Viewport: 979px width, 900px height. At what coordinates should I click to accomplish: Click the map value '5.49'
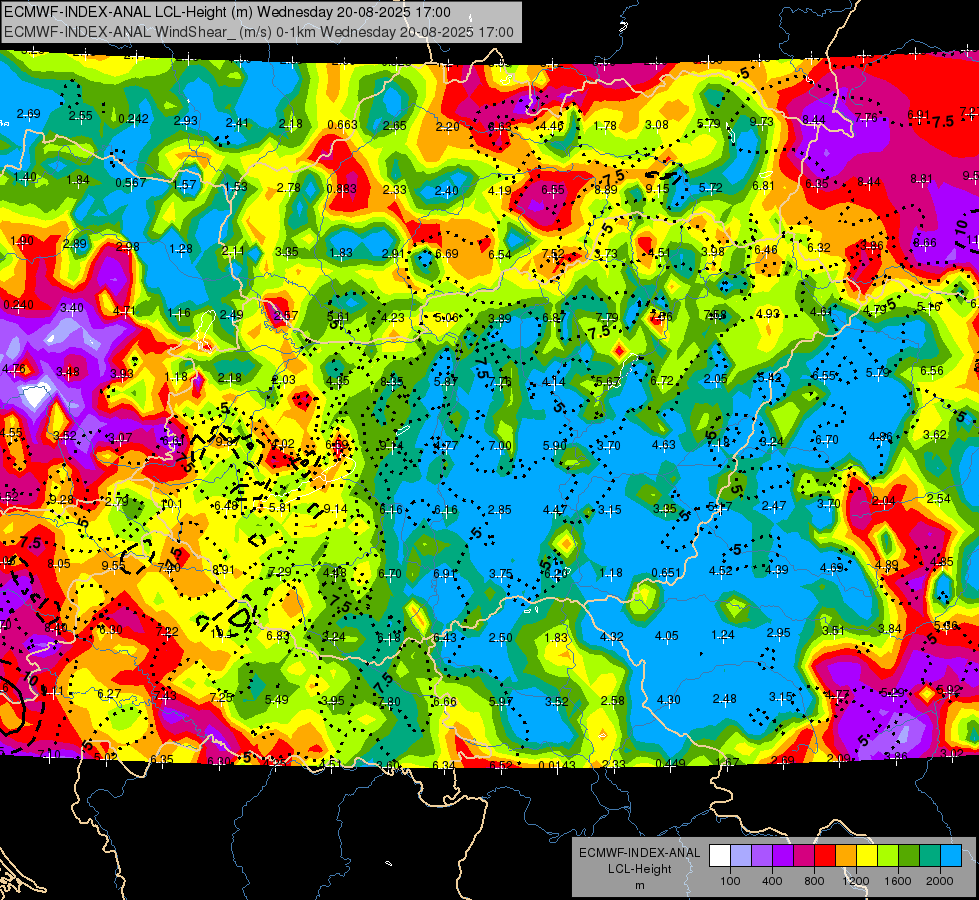(277, 700)
